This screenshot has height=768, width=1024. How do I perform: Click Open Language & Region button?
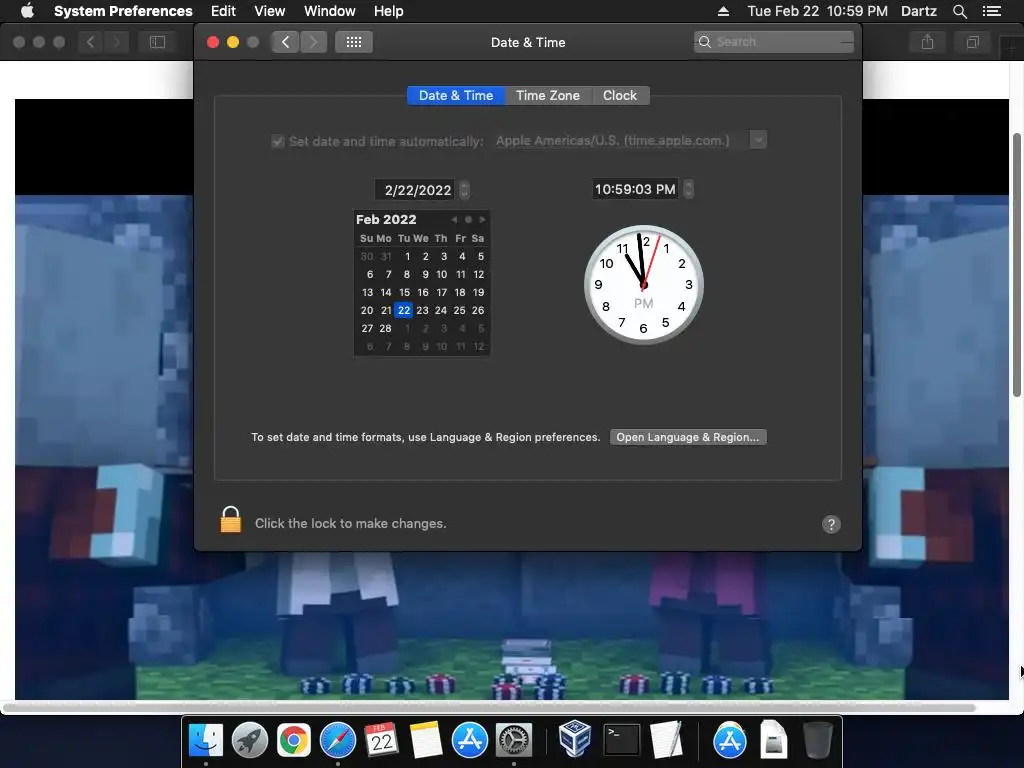(688, 437)
